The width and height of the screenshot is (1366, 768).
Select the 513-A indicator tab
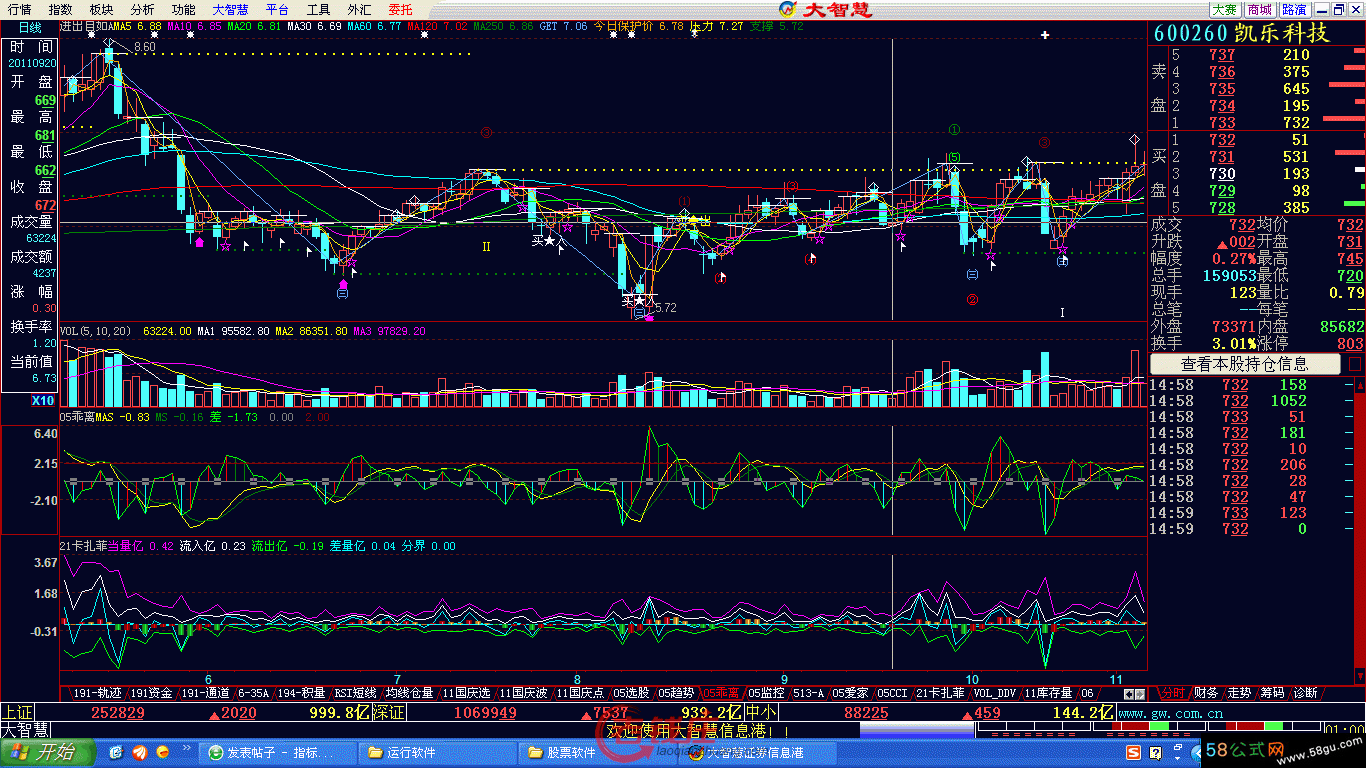tap(808, 692)
